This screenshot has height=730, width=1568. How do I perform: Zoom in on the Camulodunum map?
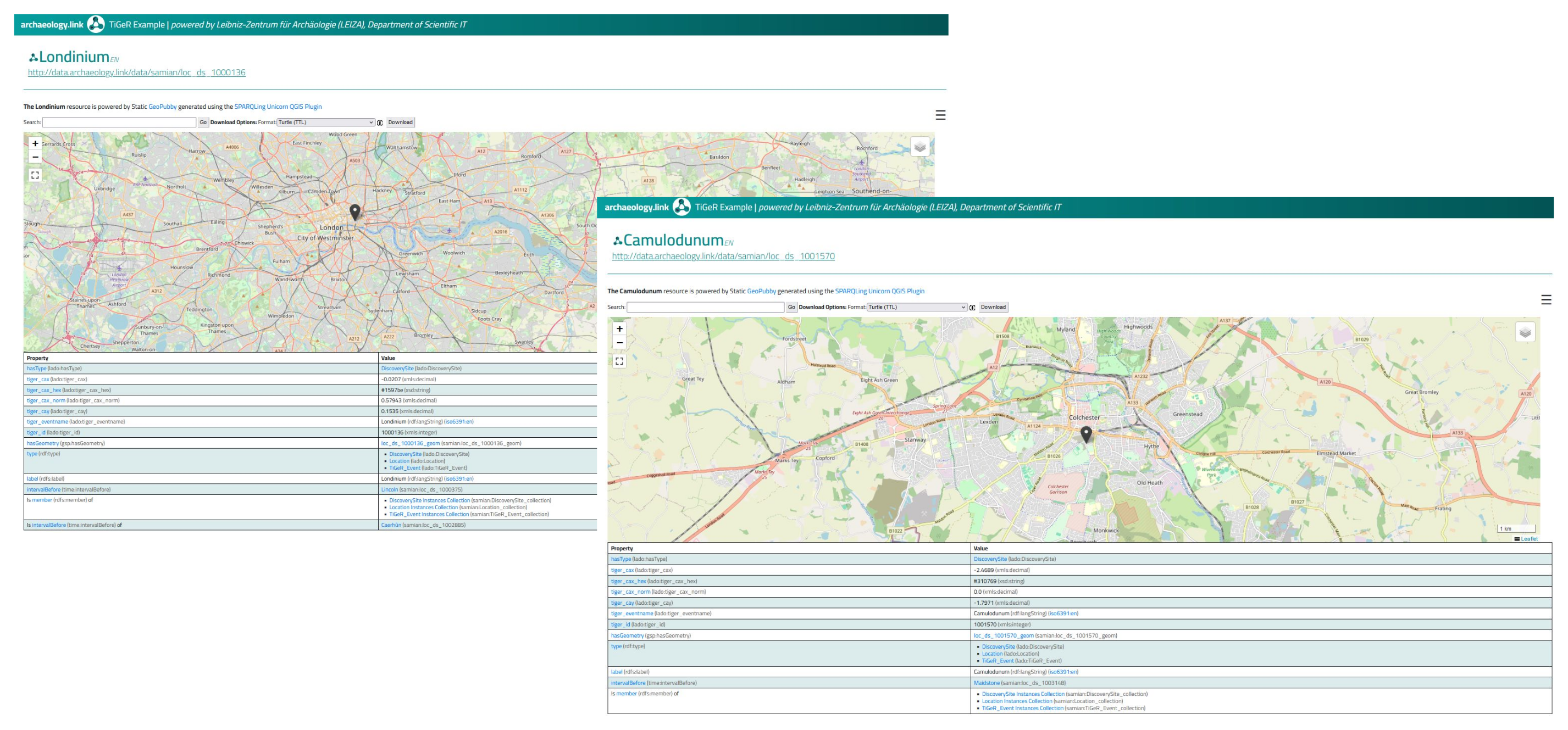tap(619, 328)
